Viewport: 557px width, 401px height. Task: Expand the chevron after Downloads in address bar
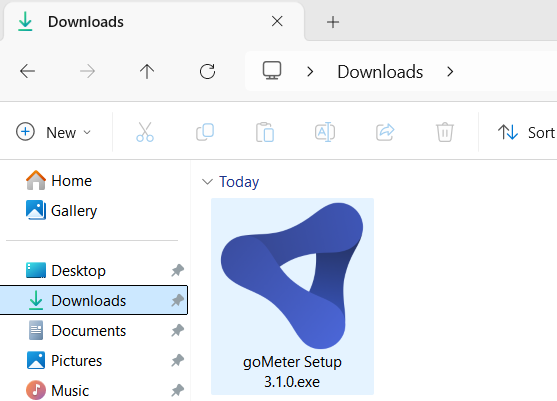point(450,72)
